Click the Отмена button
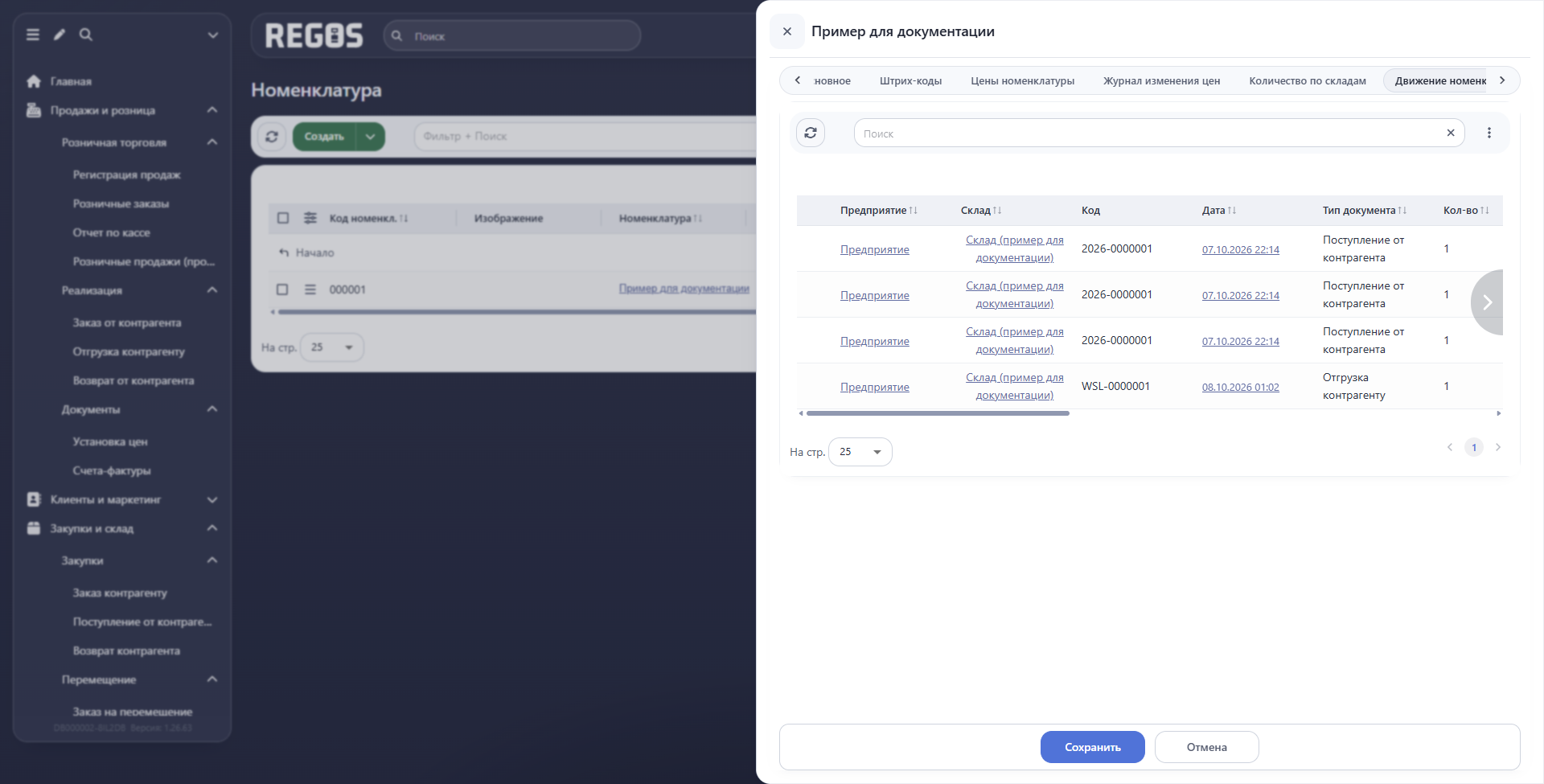Screen dimensions: 1544x784 click(x=1207, y=747)
